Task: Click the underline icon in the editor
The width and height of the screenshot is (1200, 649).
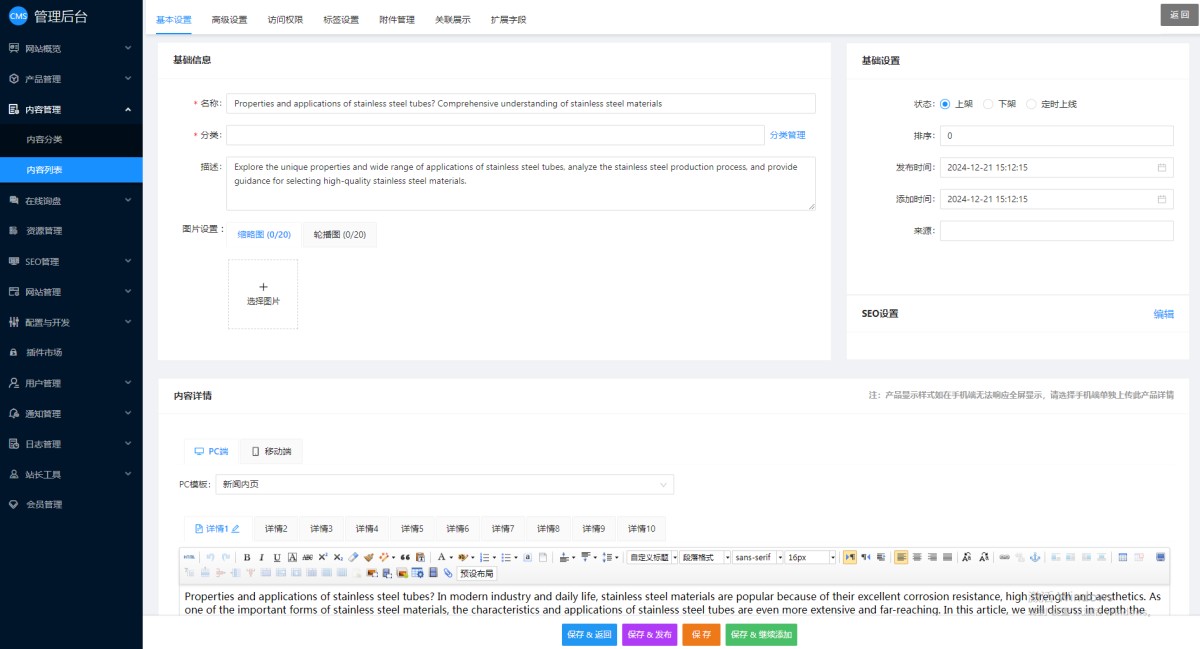Action: pyautogui.click(x=276, y=557)
